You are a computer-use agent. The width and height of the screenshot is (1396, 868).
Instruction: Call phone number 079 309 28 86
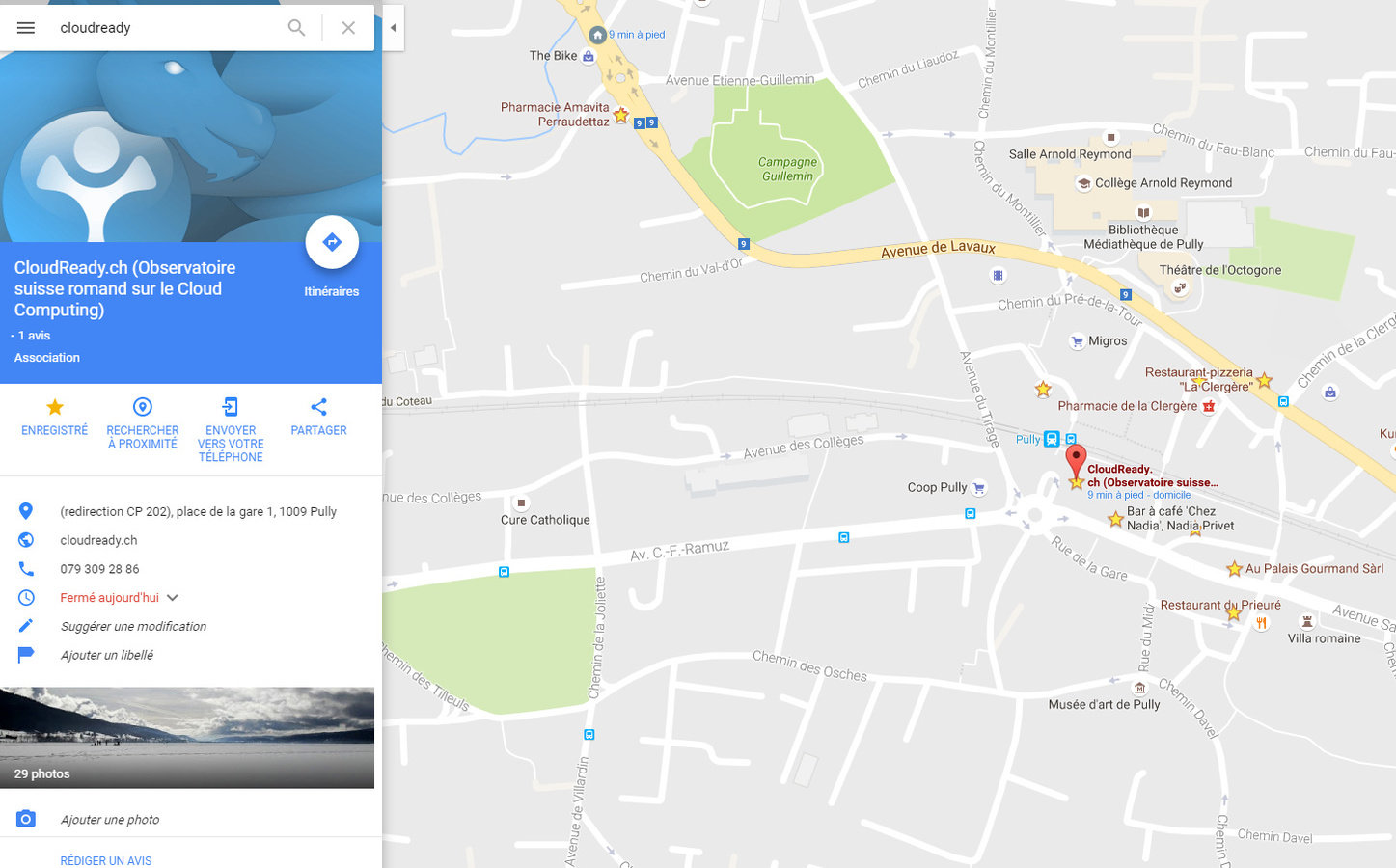click(x=99, y=569)
